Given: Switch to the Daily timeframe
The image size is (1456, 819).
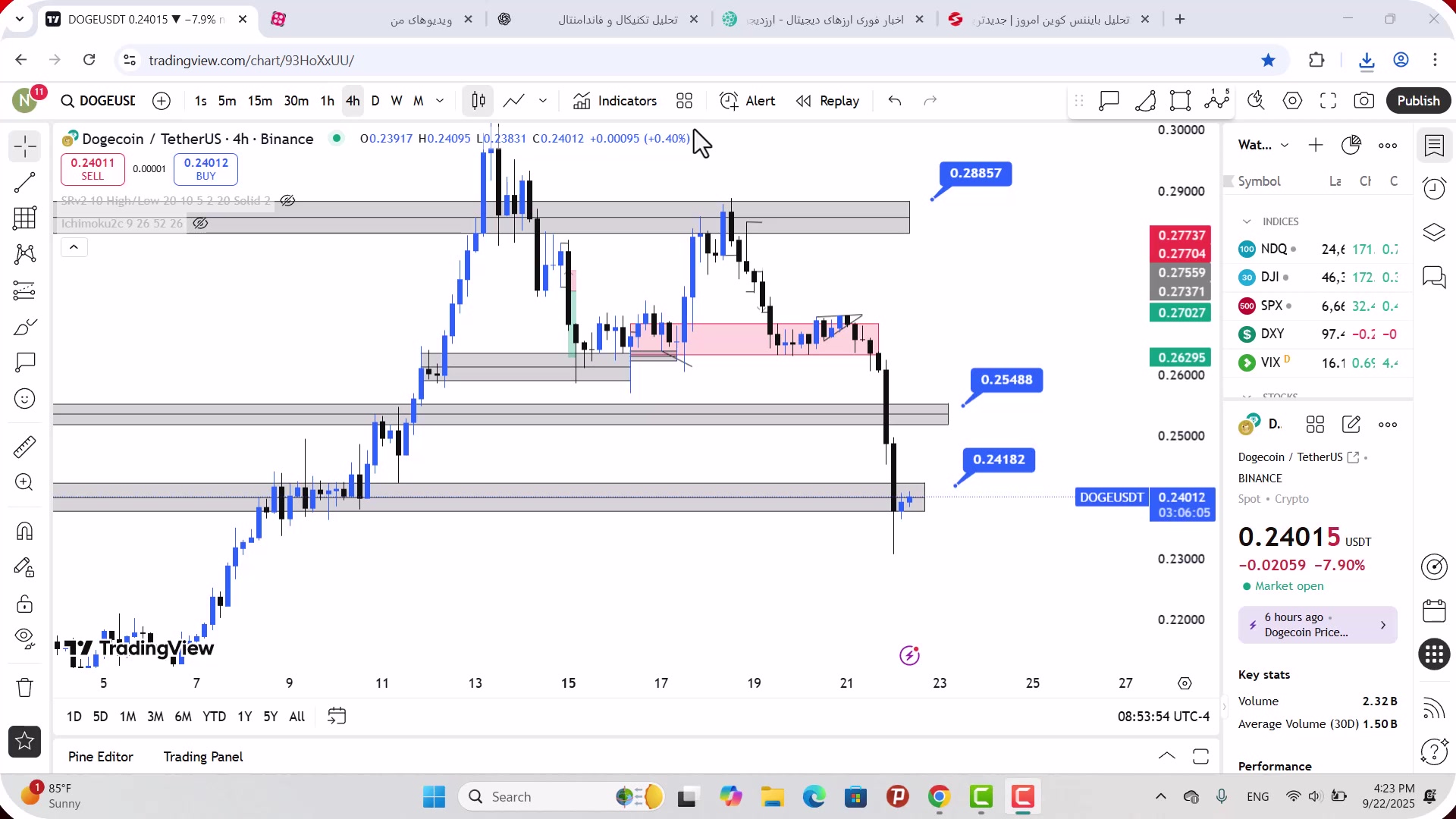Looking at the screenshot, I should coord(375,101).
